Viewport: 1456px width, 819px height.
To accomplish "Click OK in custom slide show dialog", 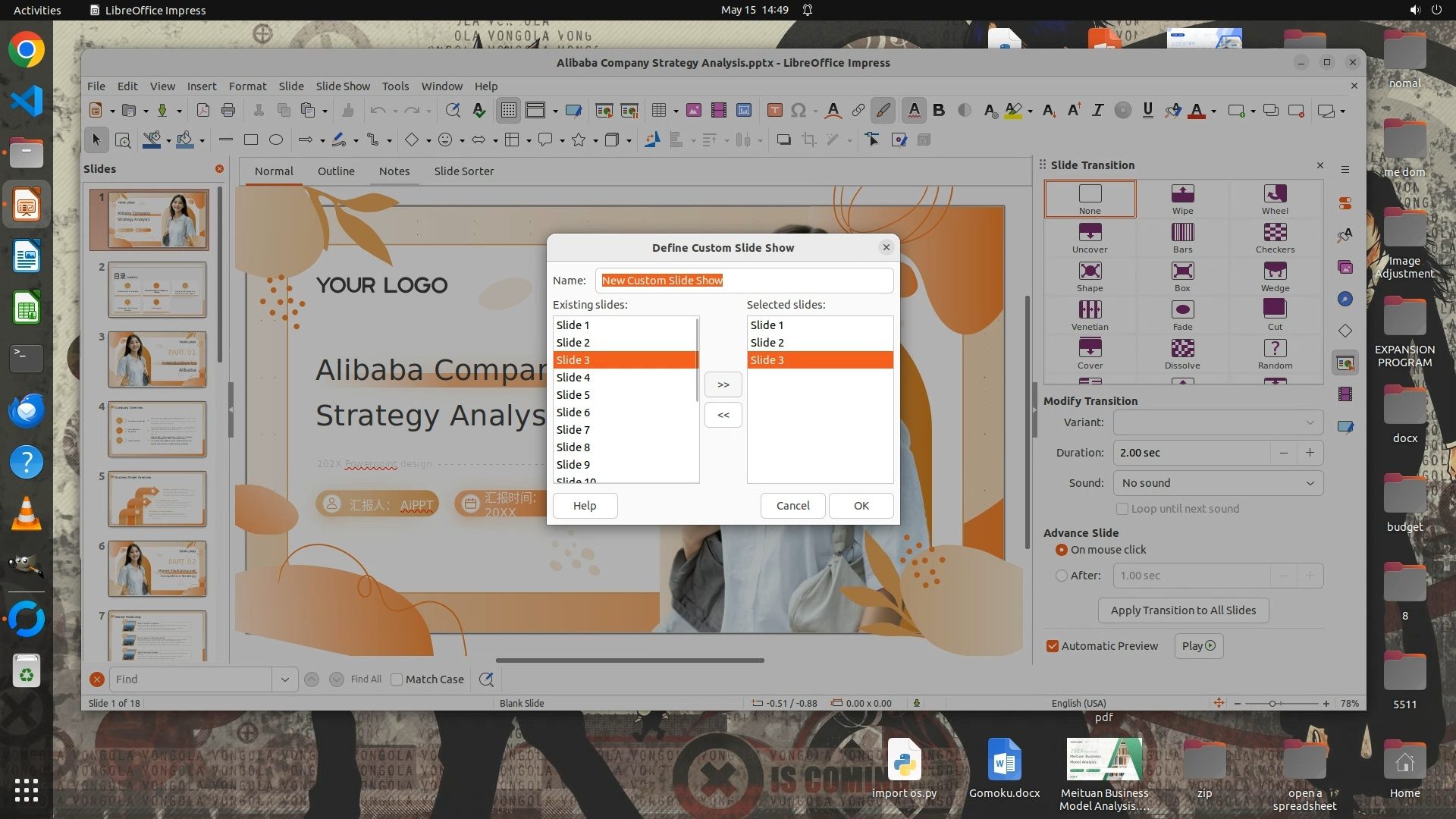I will point(861,506).
